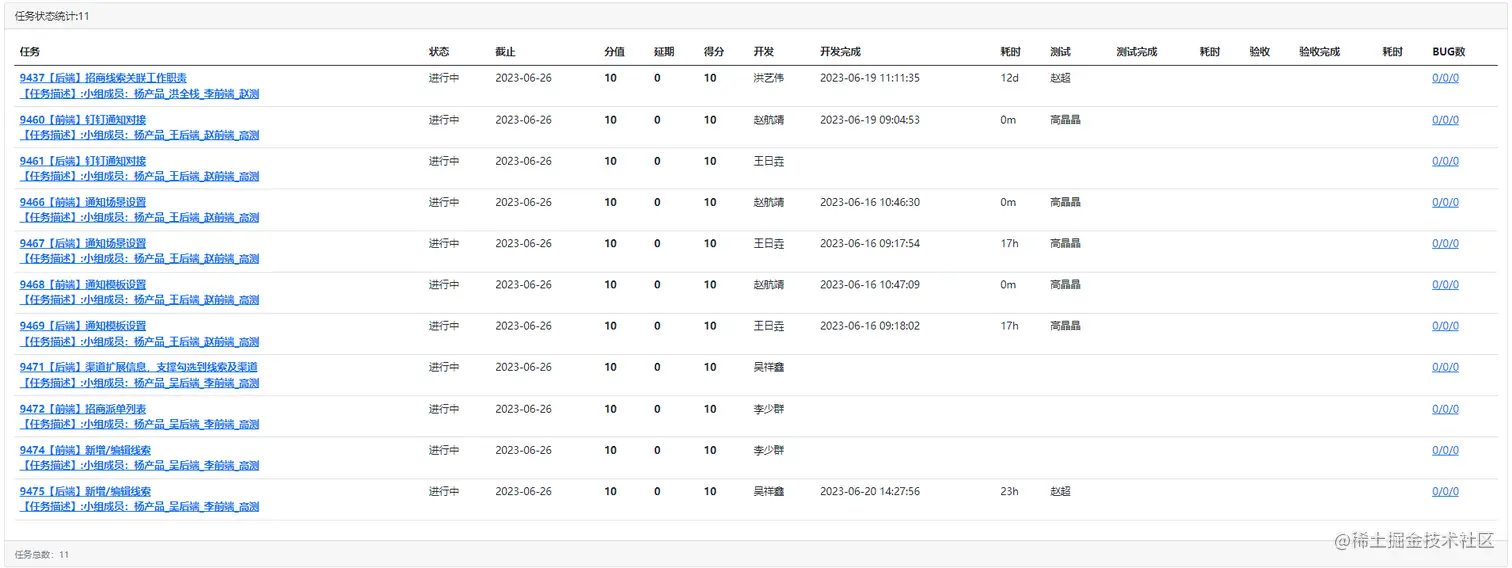
Task: Open task 9466 前端 通知场景设置 link
Action: pyautogui.click(x=83, y=202)
